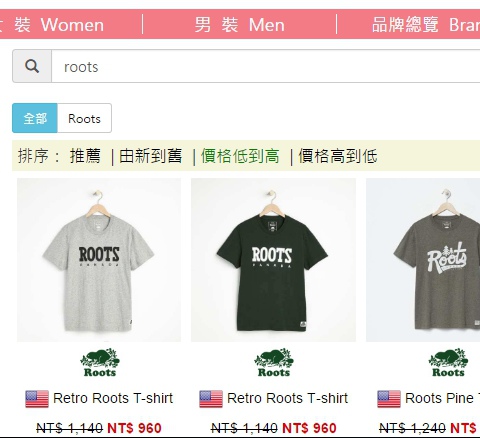Select the Roots brand filter tab

(84, 118)
